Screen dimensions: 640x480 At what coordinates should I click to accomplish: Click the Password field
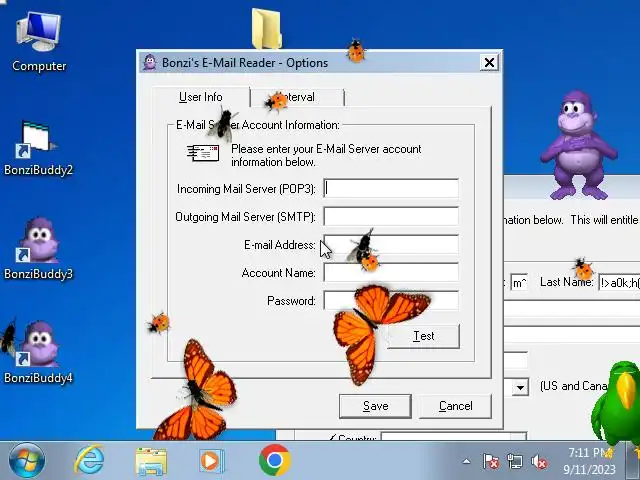pos(391,300)
